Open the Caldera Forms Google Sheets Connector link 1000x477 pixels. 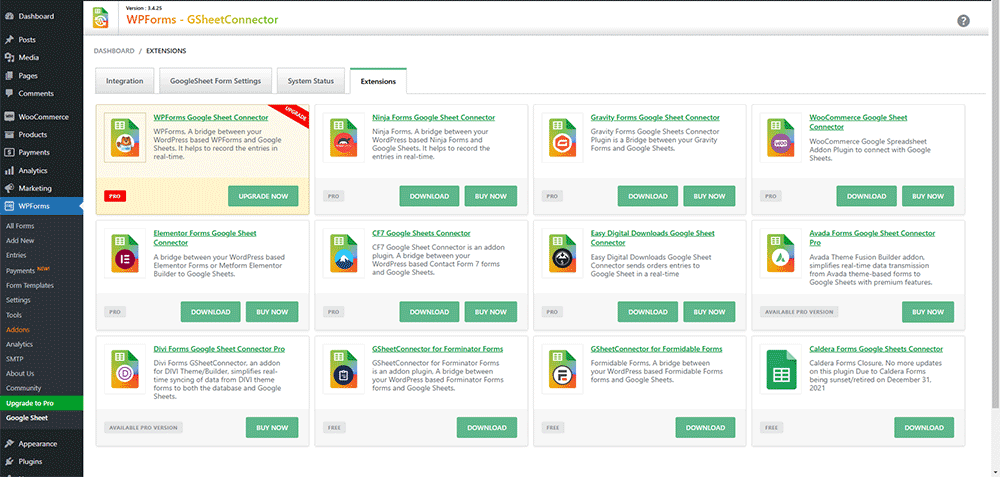[x=876, y=349]
